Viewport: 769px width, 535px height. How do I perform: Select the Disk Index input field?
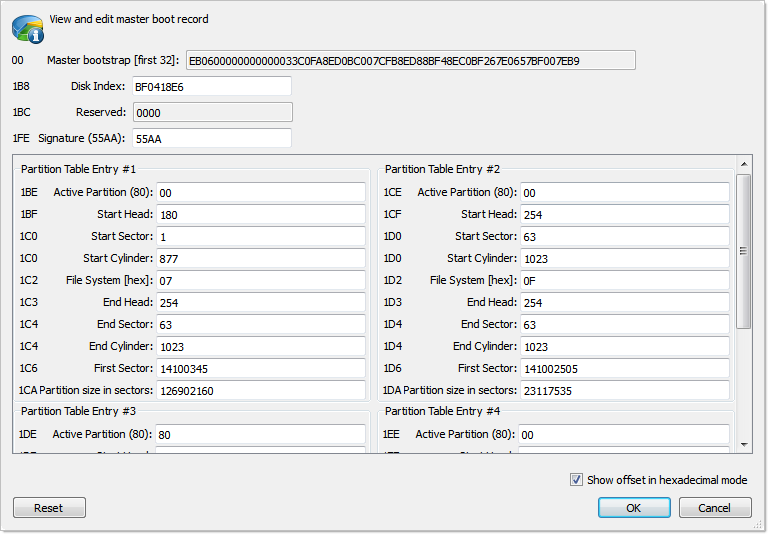(211, 87)
